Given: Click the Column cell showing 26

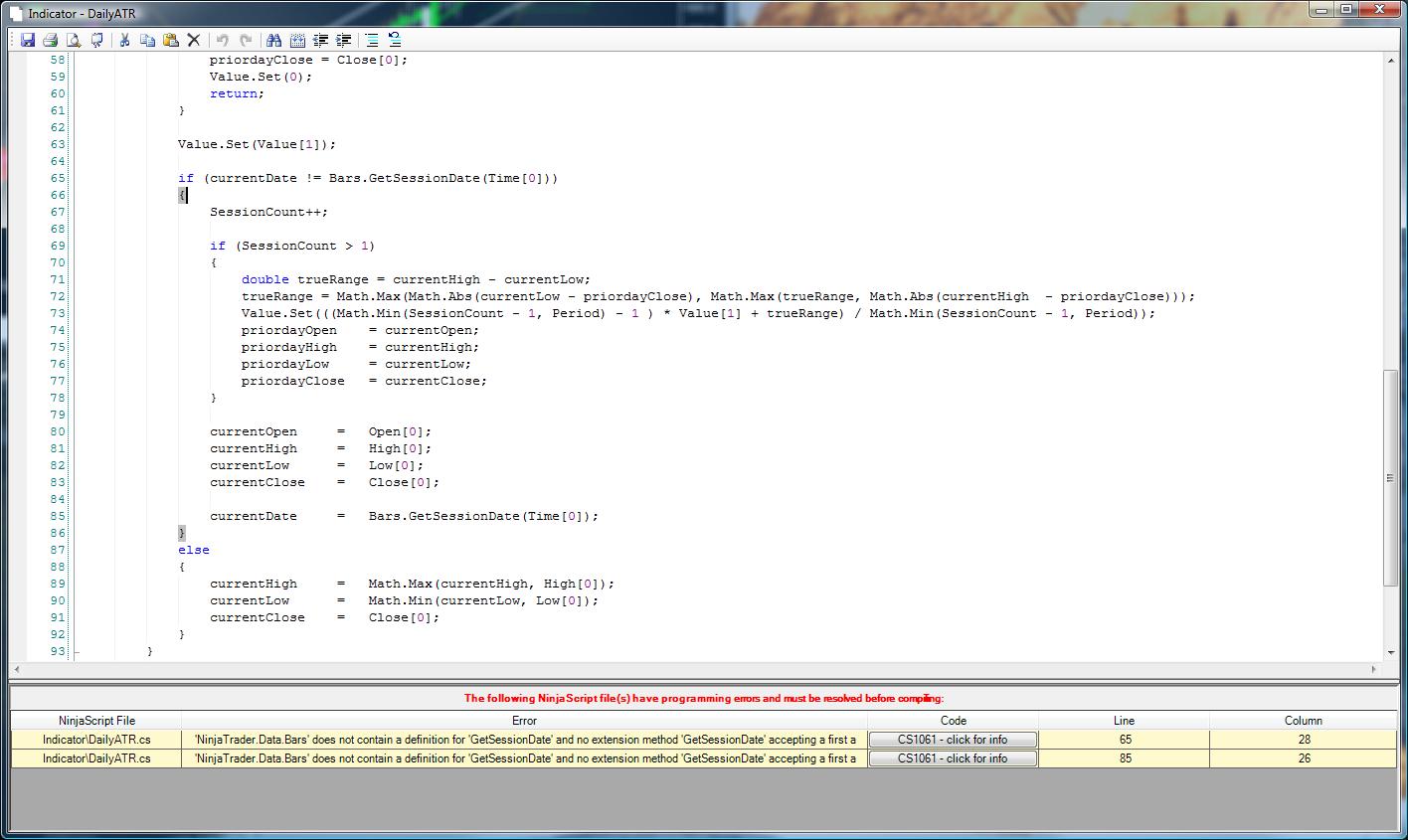Looking at the screenshot, I should [x=1304, y=758].
